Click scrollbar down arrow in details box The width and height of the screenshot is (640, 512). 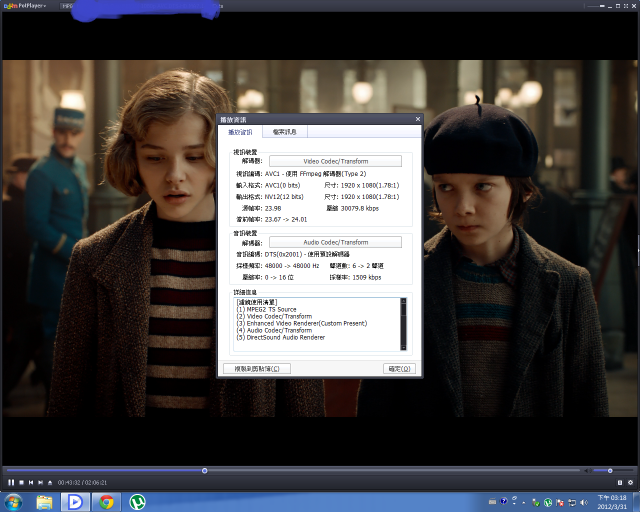coord(403,347)
